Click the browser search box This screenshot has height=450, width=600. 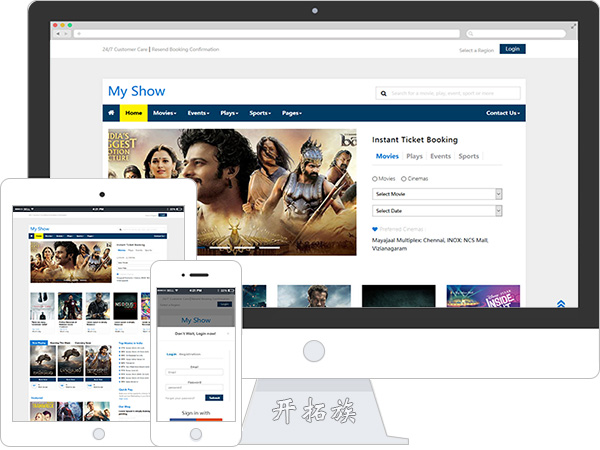(x=516, y=34)
